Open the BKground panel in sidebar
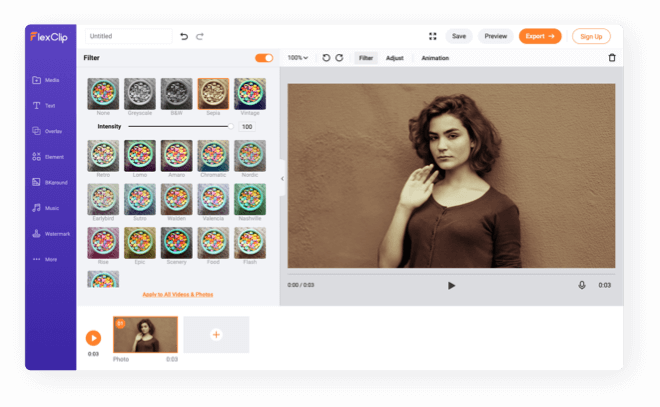 (50, 182)
